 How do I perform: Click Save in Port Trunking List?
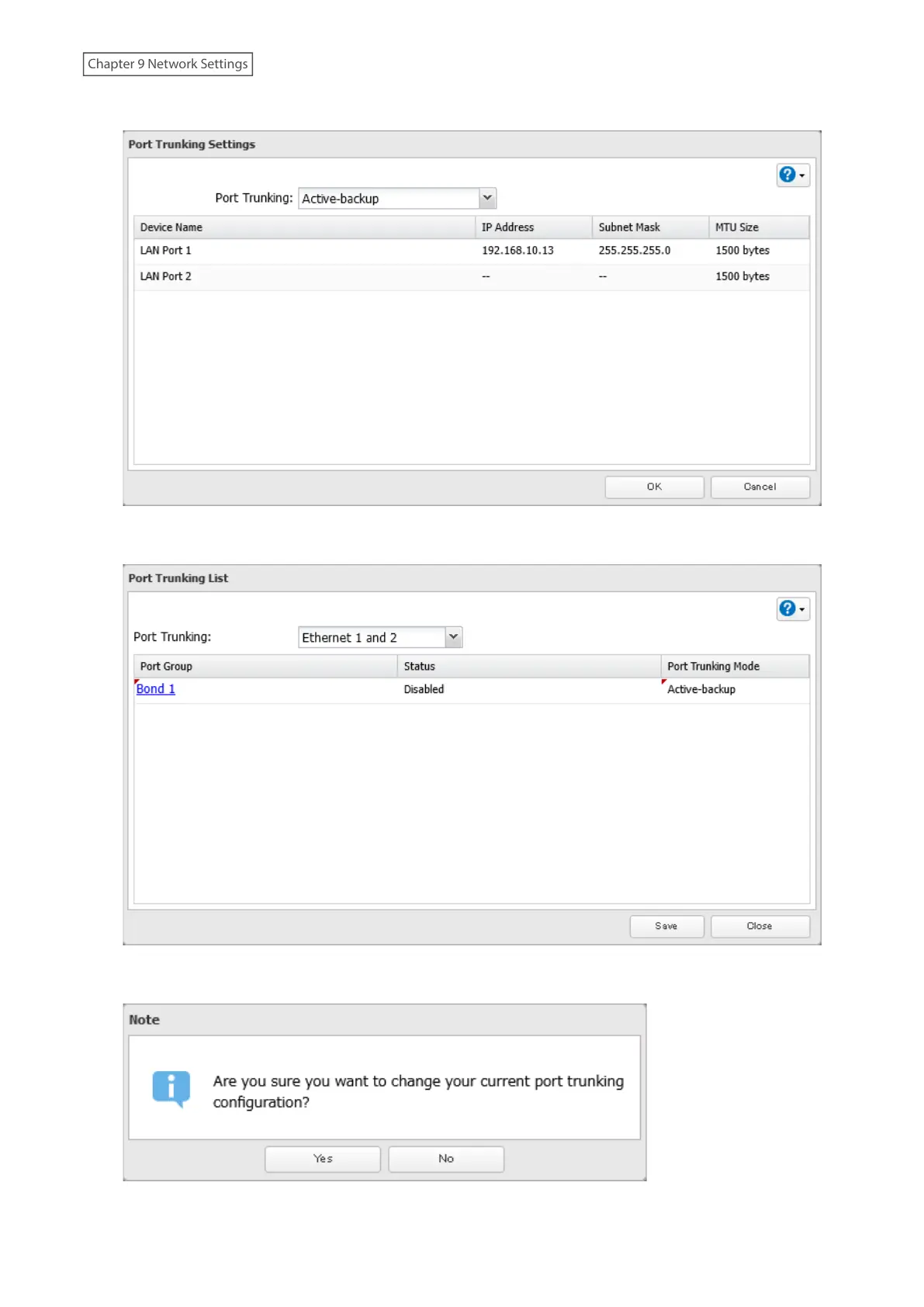pos(666,926)
